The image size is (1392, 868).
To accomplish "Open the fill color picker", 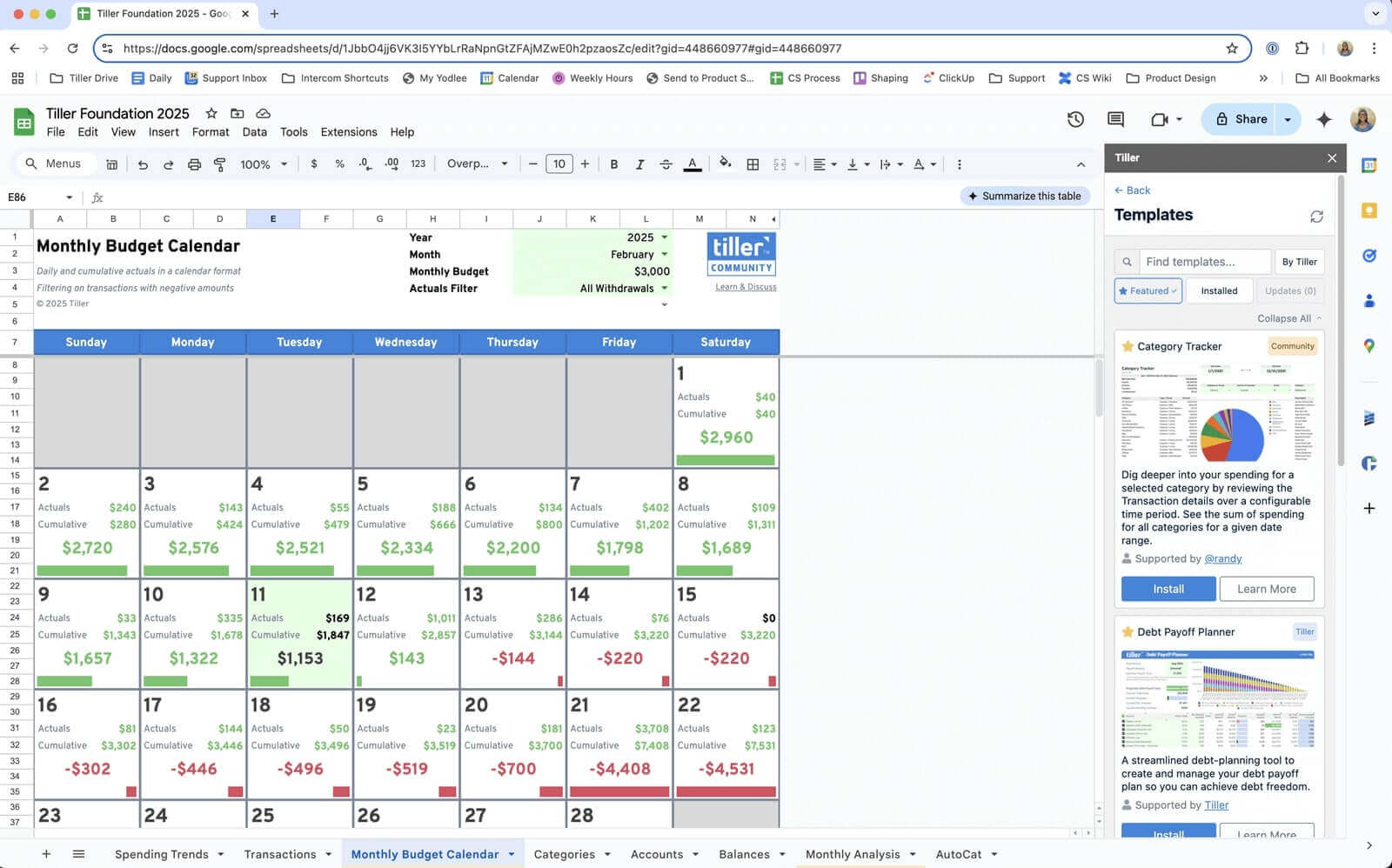I will pyautogui.click(x=726, y=164).
